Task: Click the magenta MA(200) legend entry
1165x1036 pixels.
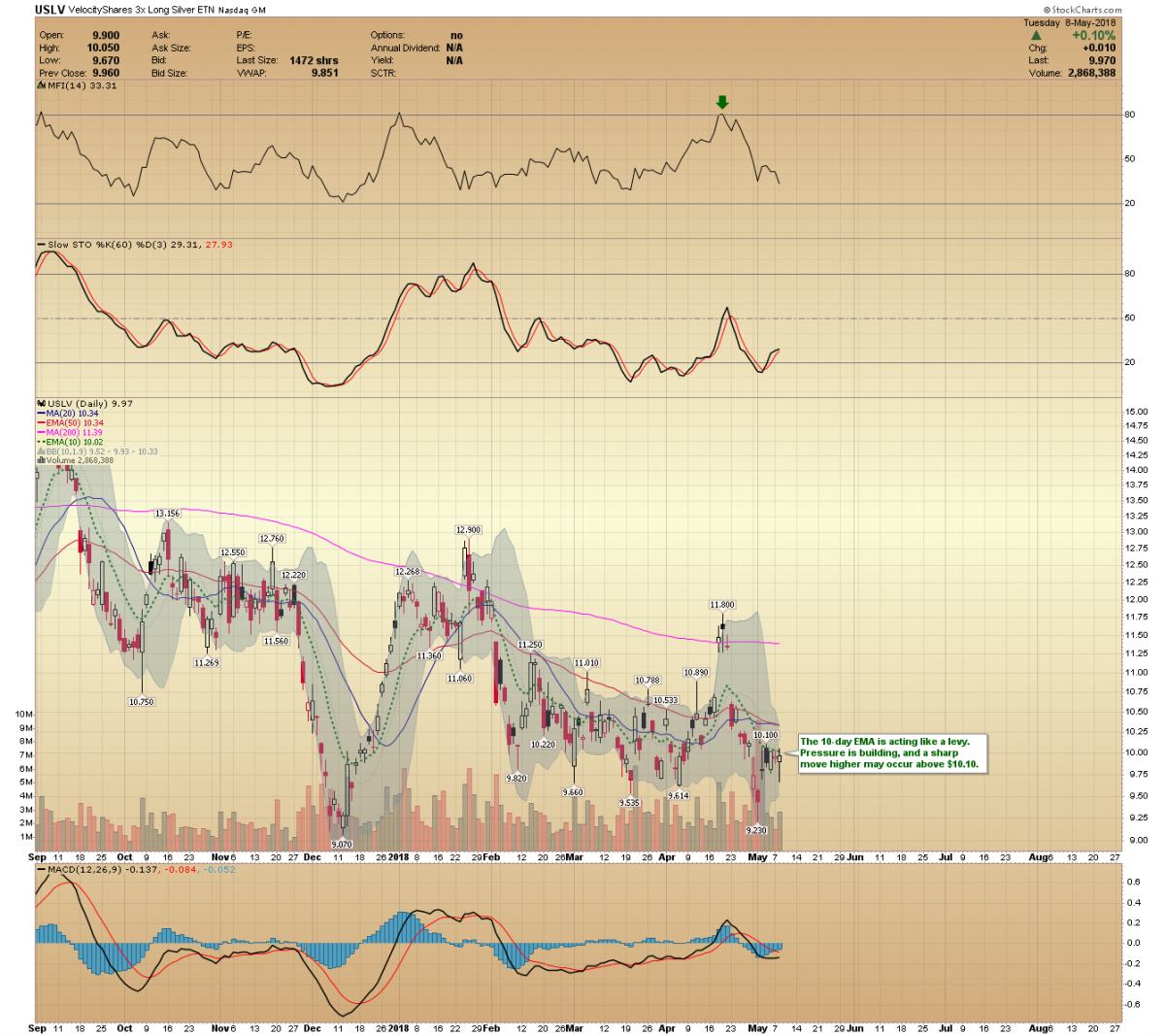Action: coord(70,432)
